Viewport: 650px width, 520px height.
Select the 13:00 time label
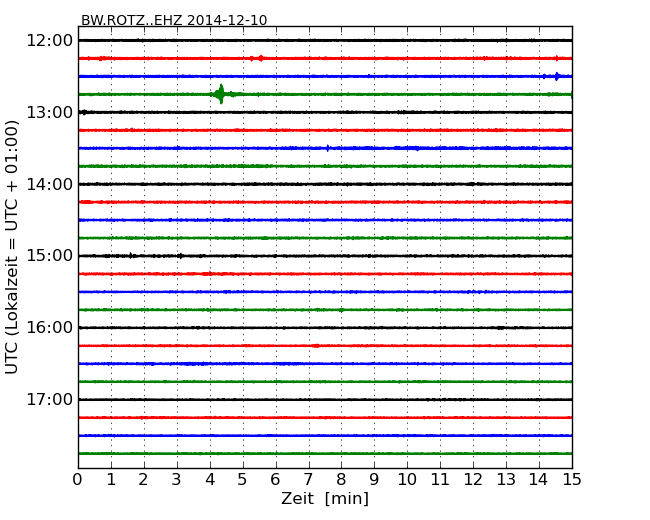(x=49, y=112)
